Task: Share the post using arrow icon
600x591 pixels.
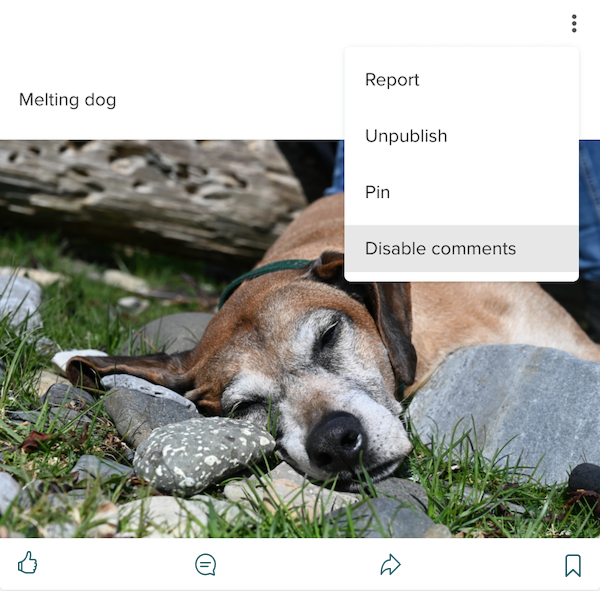Action: [x=390, y=564]
